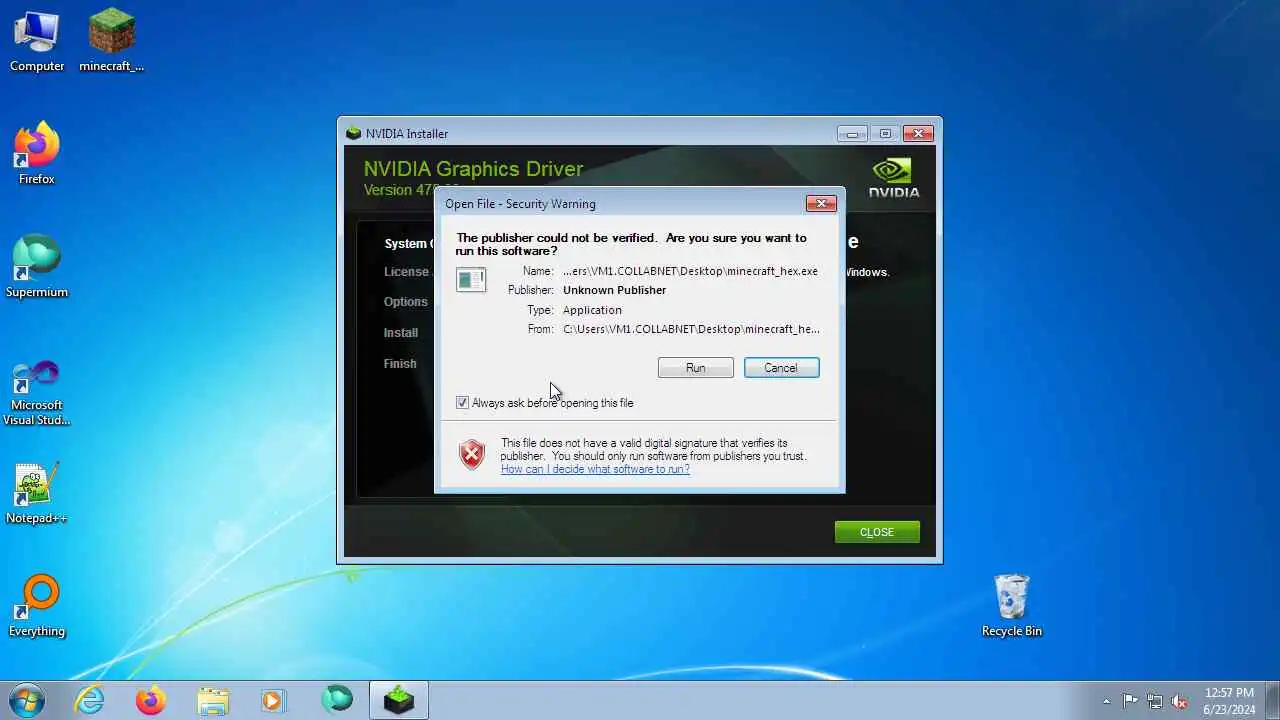Select the Recycle Bin icon

coord(1012,606)
